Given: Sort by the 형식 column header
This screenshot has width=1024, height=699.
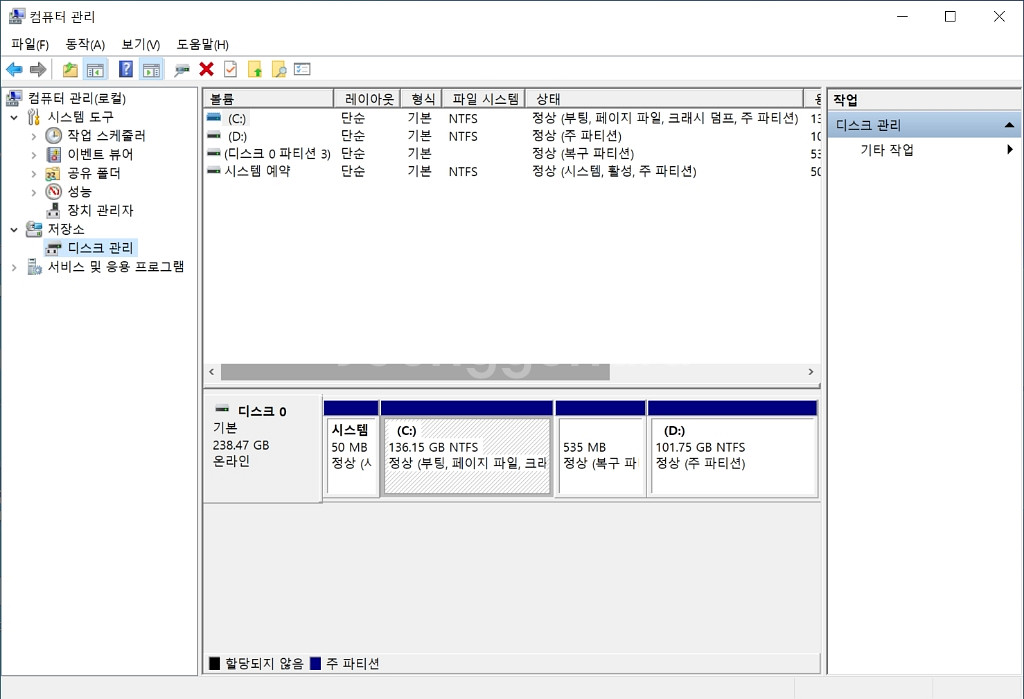Looking at the screenshot, I should tap(422, 99).
